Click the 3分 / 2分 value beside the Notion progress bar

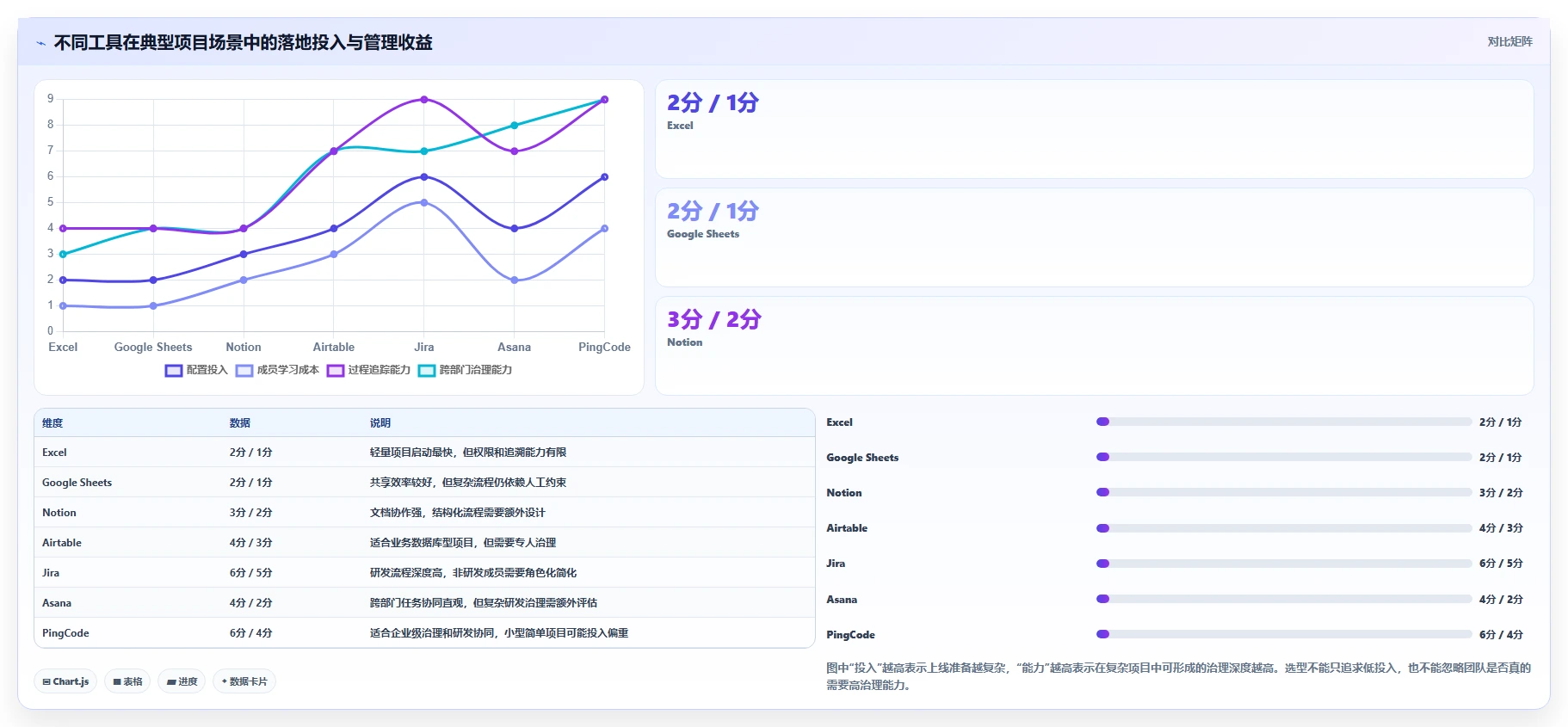point(1501,493)
